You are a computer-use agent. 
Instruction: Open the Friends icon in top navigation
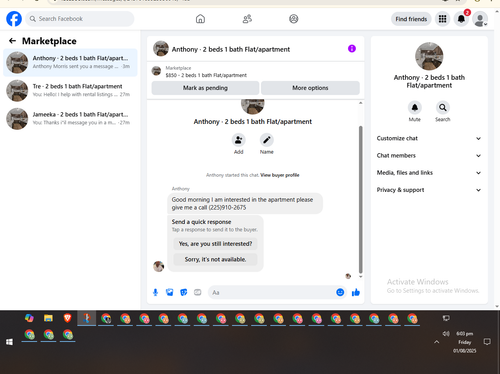point(247,19)
